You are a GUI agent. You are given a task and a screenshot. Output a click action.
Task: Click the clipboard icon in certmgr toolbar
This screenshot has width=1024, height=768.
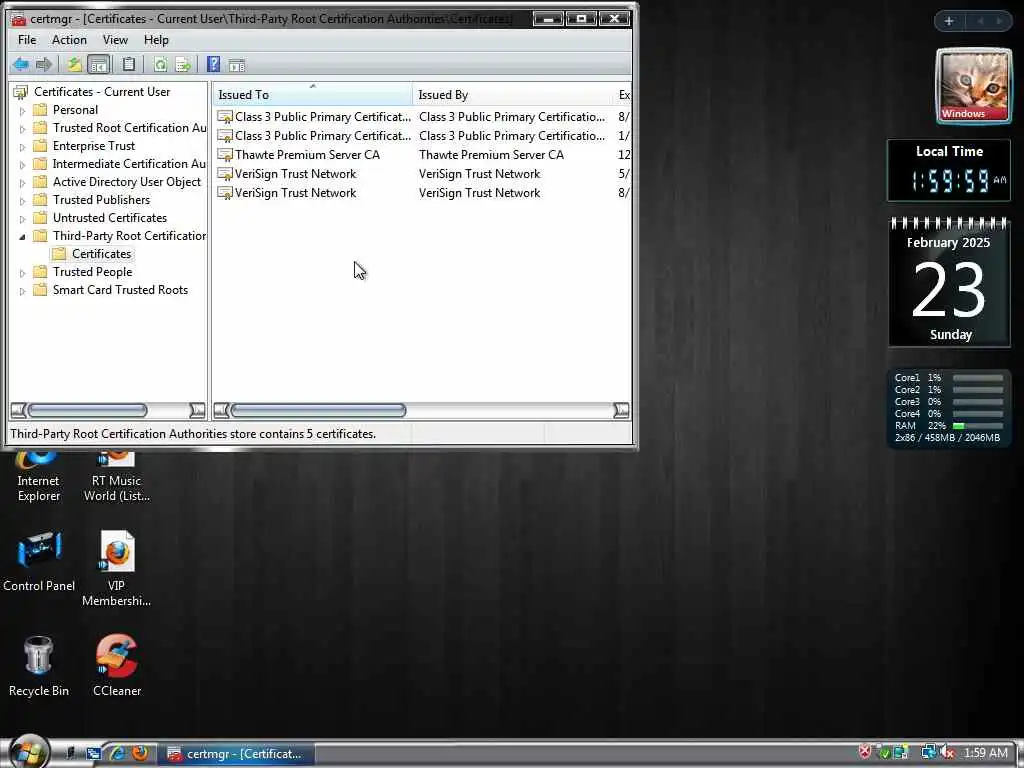point(129,64)
